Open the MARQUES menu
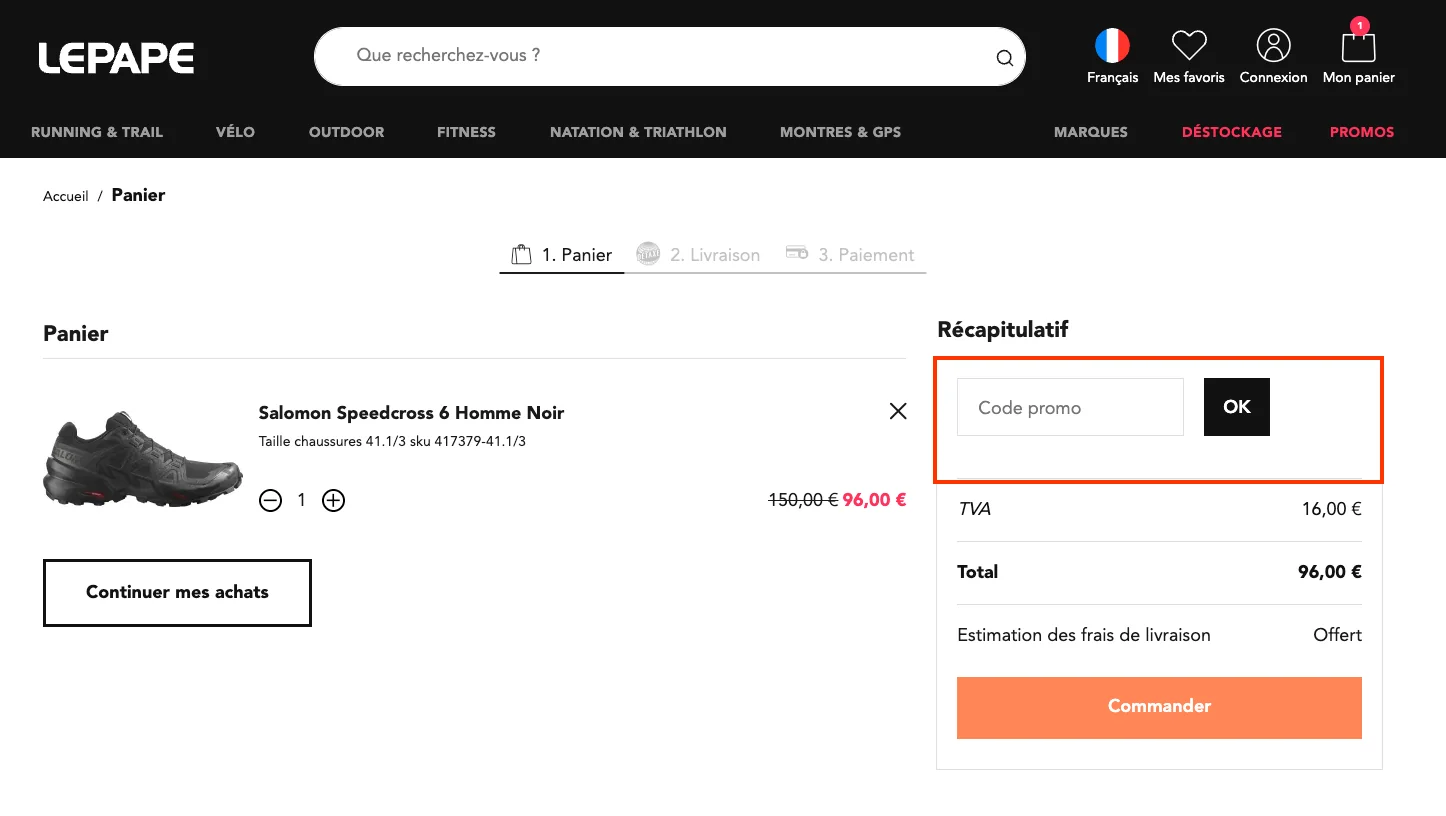The image size is (1446, 816). point(1090,132)
